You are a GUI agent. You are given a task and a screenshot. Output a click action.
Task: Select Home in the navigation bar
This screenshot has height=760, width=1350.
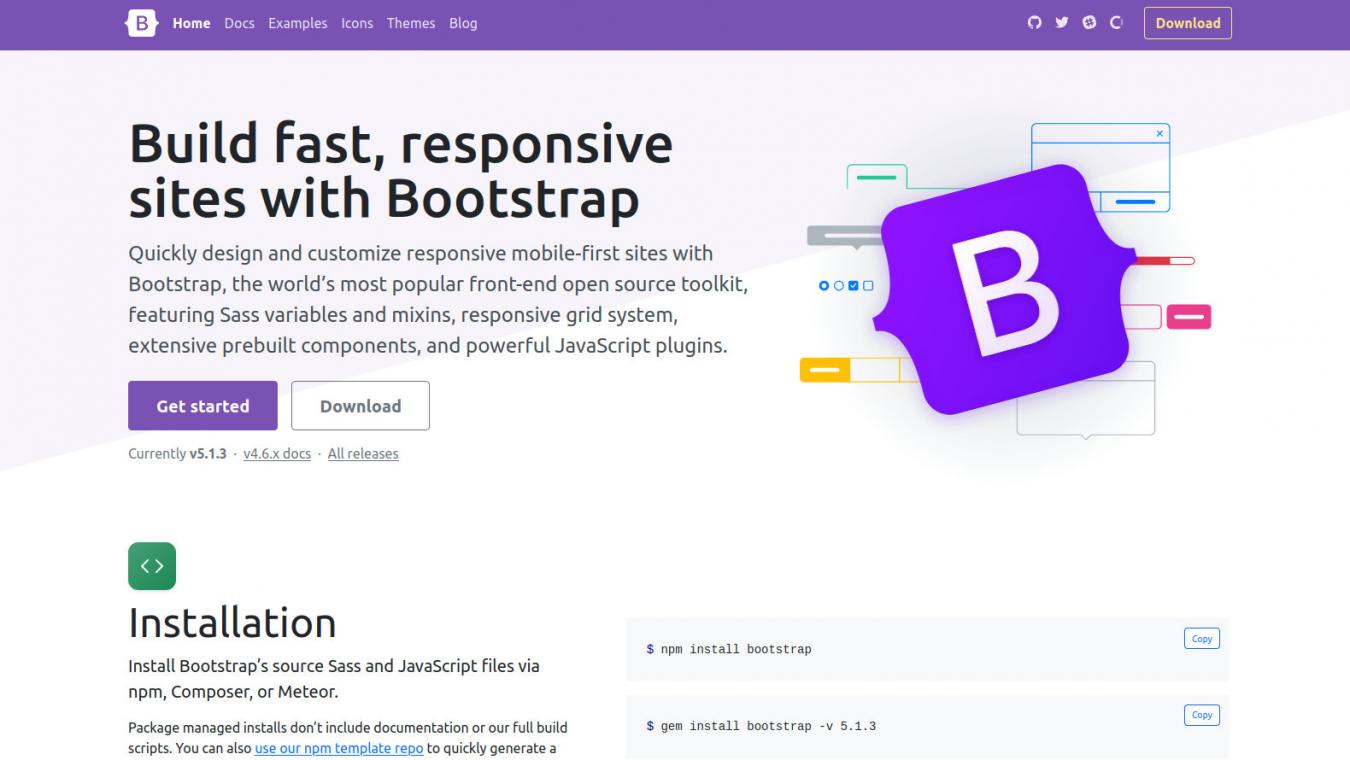pyautogui.click(x=191, y=23)
